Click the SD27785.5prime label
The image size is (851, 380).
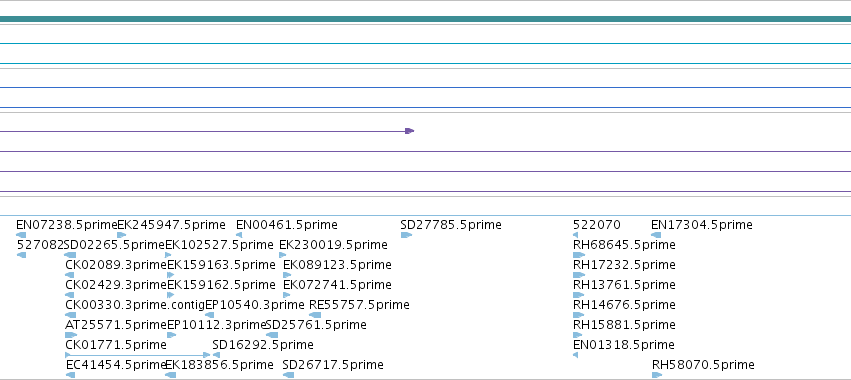[x=451, y=225]
